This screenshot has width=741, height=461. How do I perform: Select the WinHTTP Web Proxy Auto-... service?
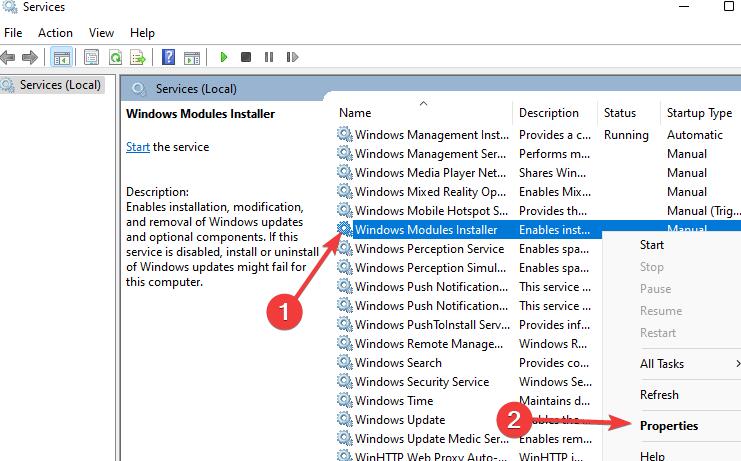click(x=430, y=456)
